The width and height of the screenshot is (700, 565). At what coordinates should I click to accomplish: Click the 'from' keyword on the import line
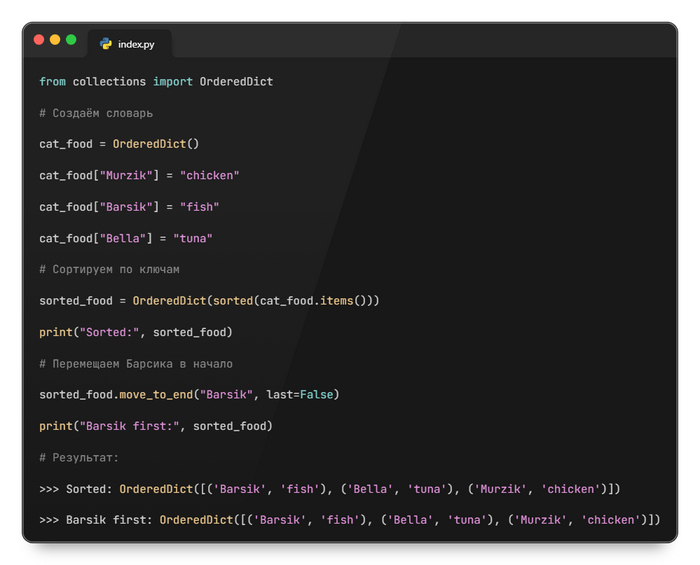(x=52, y=81)
